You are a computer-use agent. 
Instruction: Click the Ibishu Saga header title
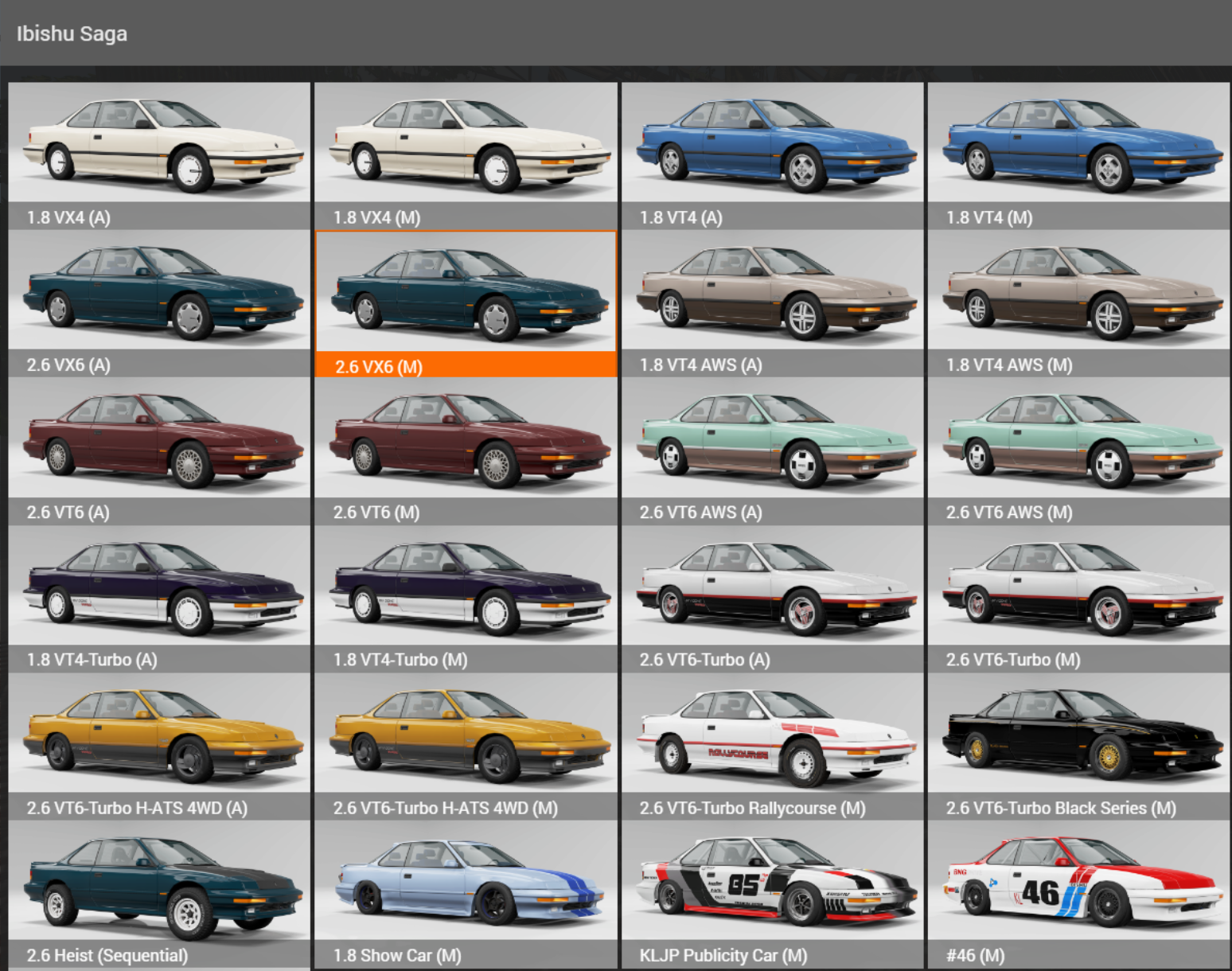click(72, 33)
